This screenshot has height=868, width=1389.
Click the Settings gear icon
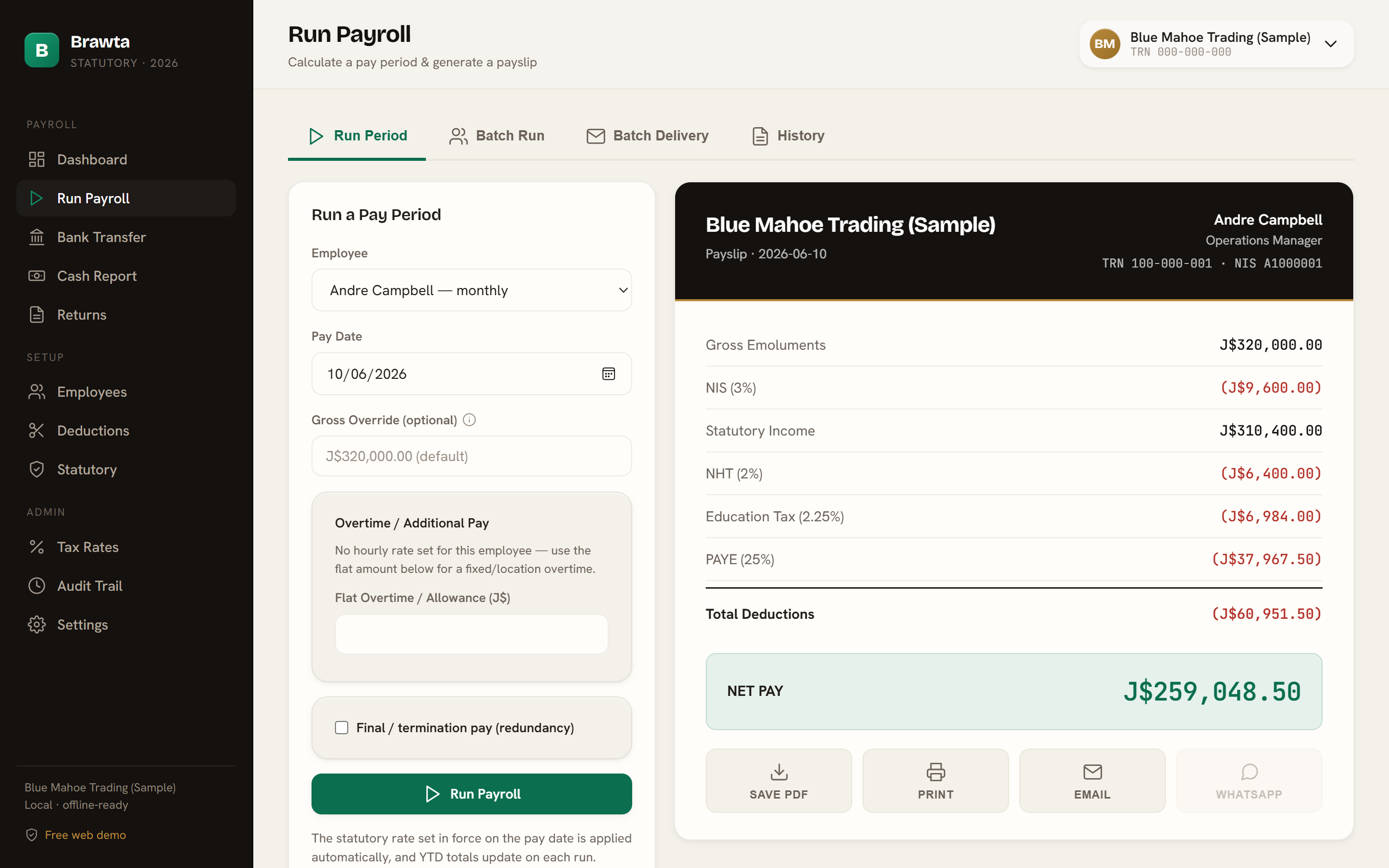click(37, 624)
